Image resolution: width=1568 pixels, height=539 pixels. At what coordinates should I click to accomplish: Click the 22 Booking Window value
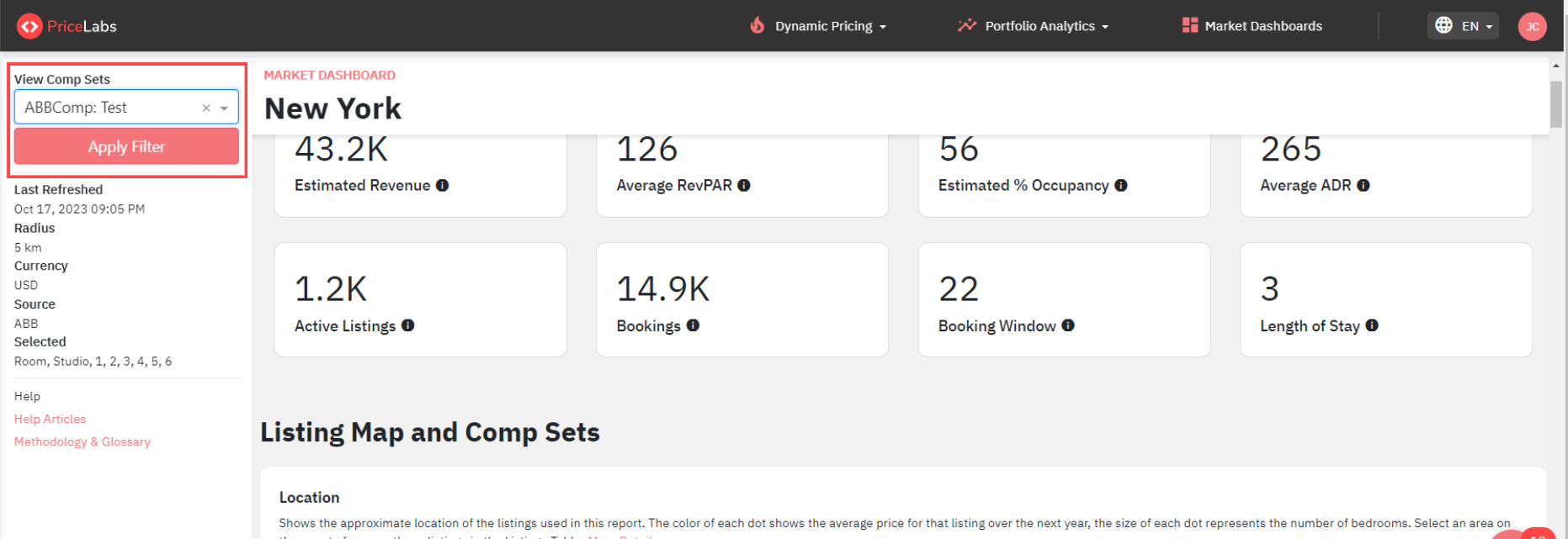pyautogui.click(x=959, y=289)
